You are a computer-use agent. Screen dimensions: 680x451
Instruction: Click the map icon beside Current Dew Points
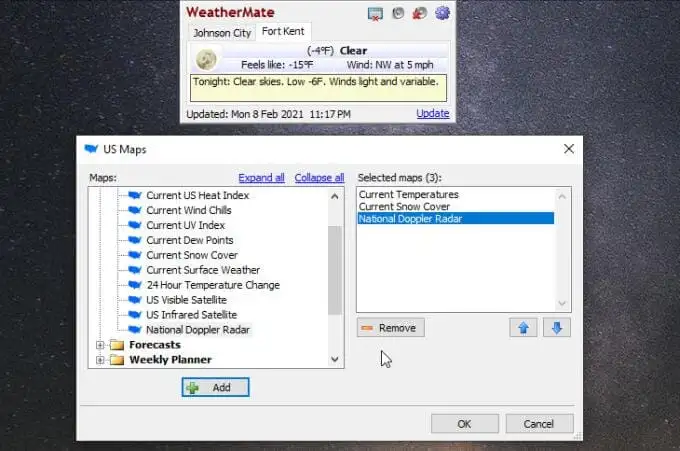coord(135,240)
